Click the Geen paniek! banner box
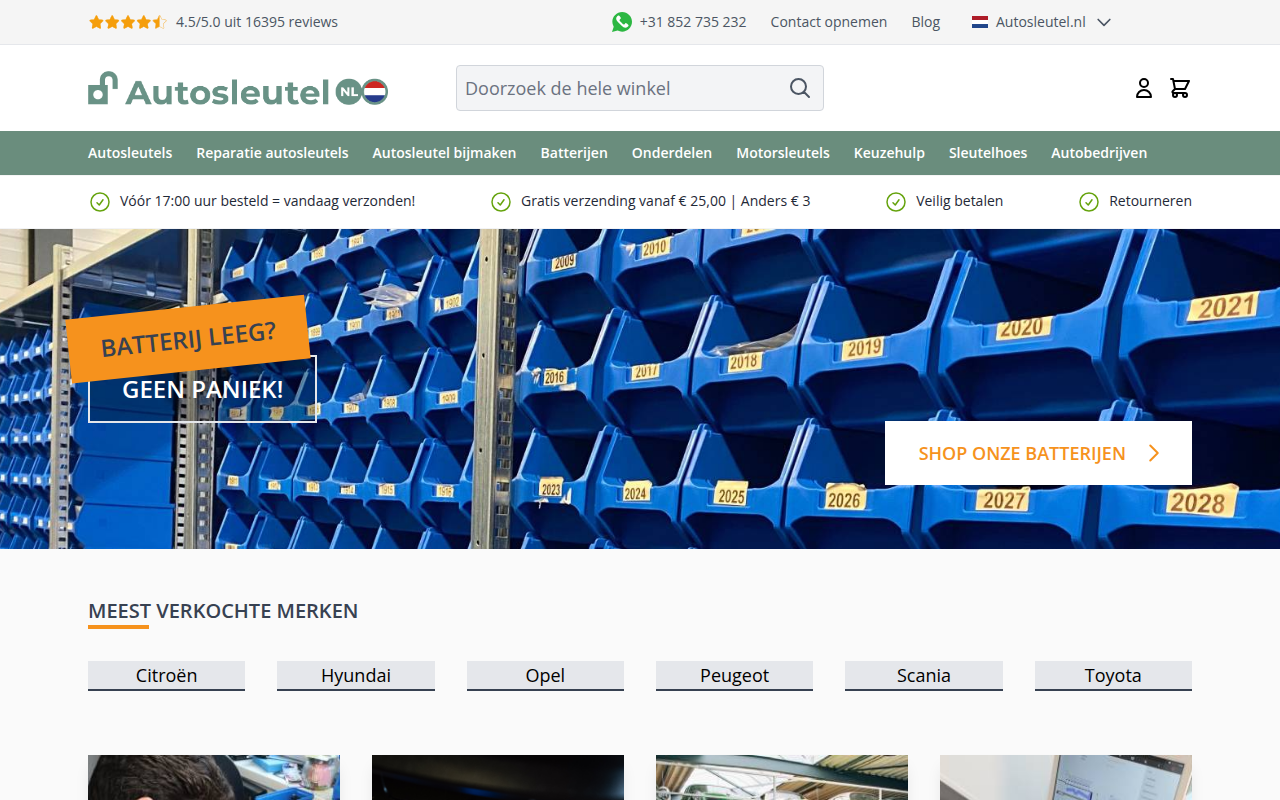 point(202,389)
